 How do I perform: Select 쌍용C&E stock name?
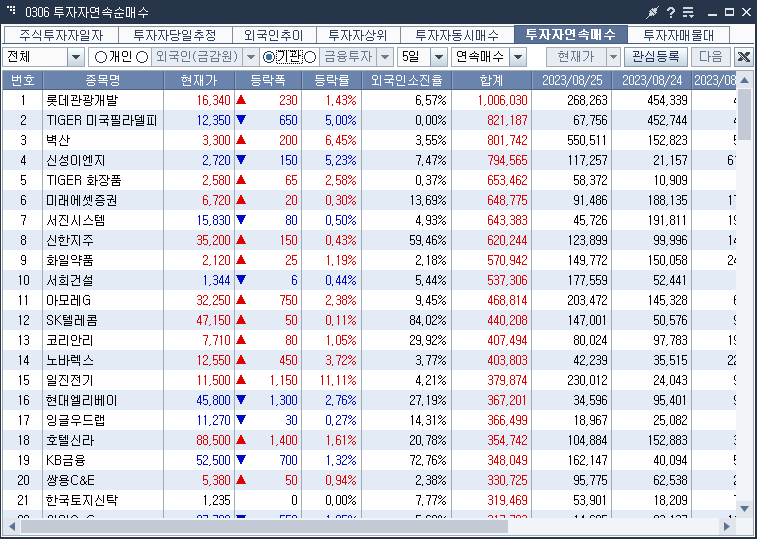[x=70, y=480]
